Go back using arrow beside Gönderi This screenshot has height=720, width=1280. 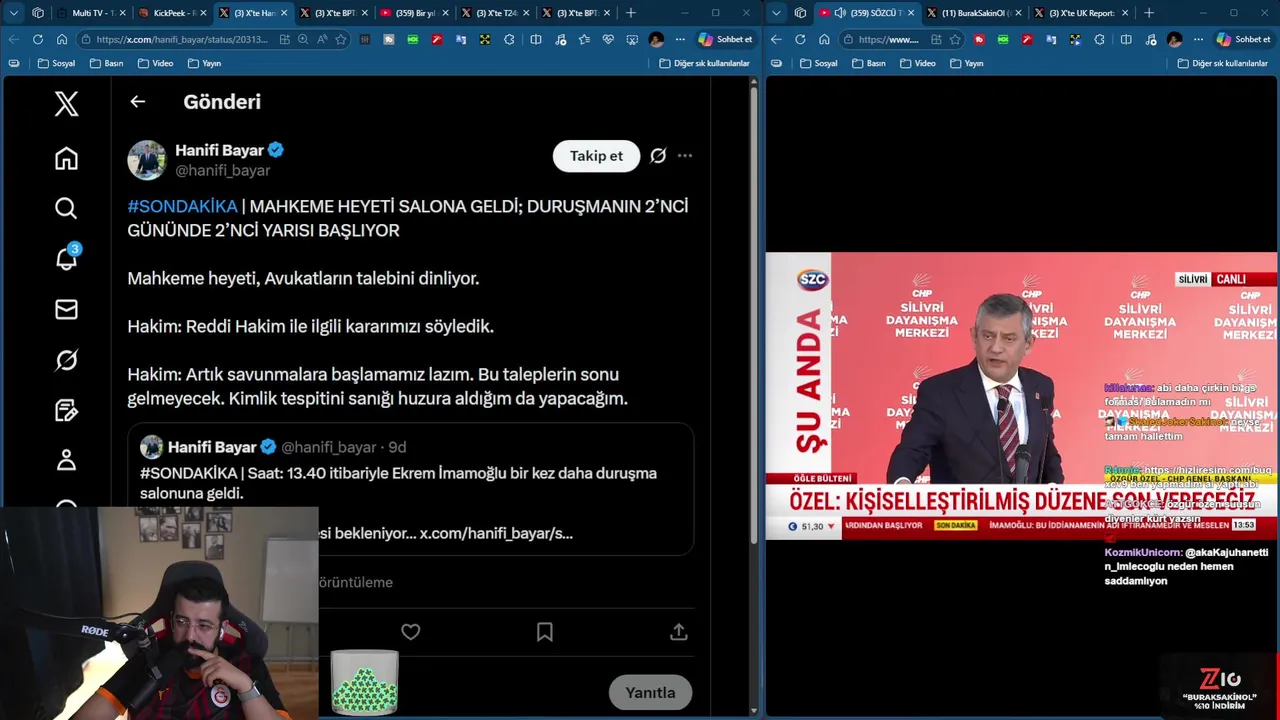(x=137, y=101)
